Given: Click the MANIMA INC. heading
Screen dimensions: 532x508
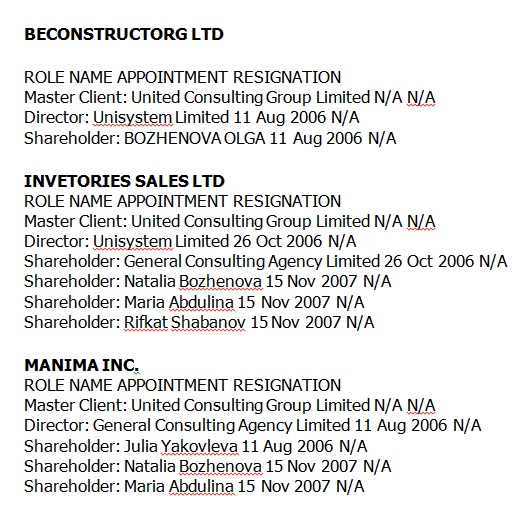Looking at the screenshot, I should (81, 365).
